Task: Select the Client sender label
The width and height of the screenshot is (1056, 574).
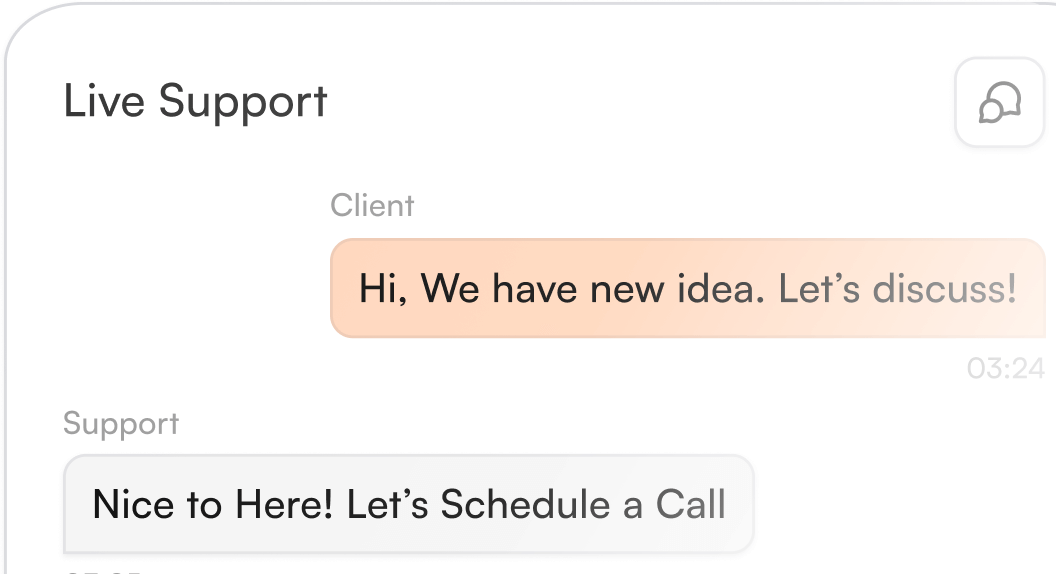Action: coord(372,206)
